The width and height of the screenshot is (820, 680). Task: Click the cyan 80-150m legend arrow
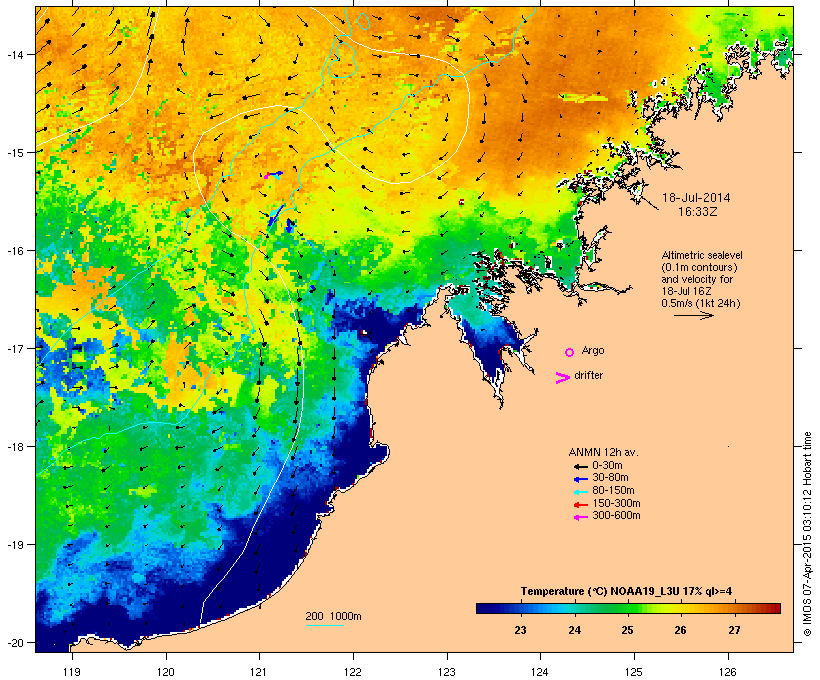580,492
